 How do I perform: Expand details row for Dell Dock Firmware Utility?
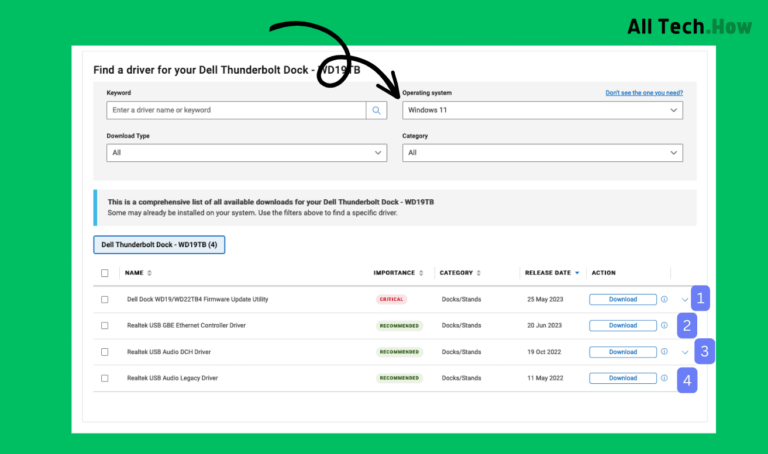click(685, 299)
